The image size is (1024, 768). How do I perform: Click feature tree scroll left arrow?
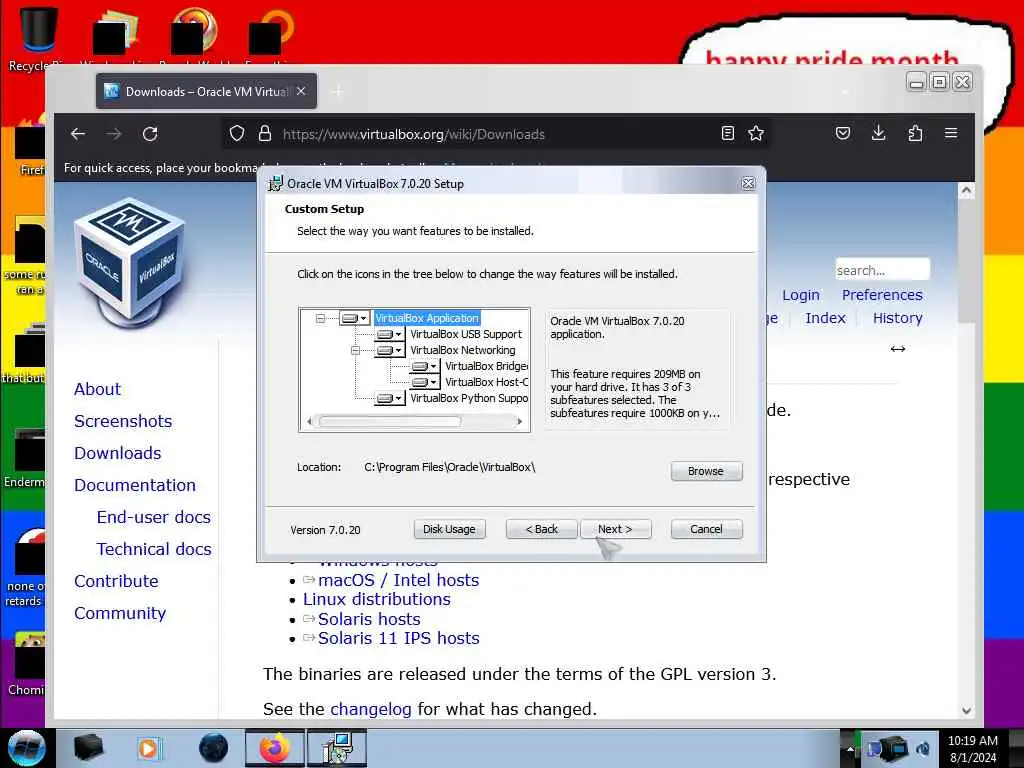pos(310,421)
